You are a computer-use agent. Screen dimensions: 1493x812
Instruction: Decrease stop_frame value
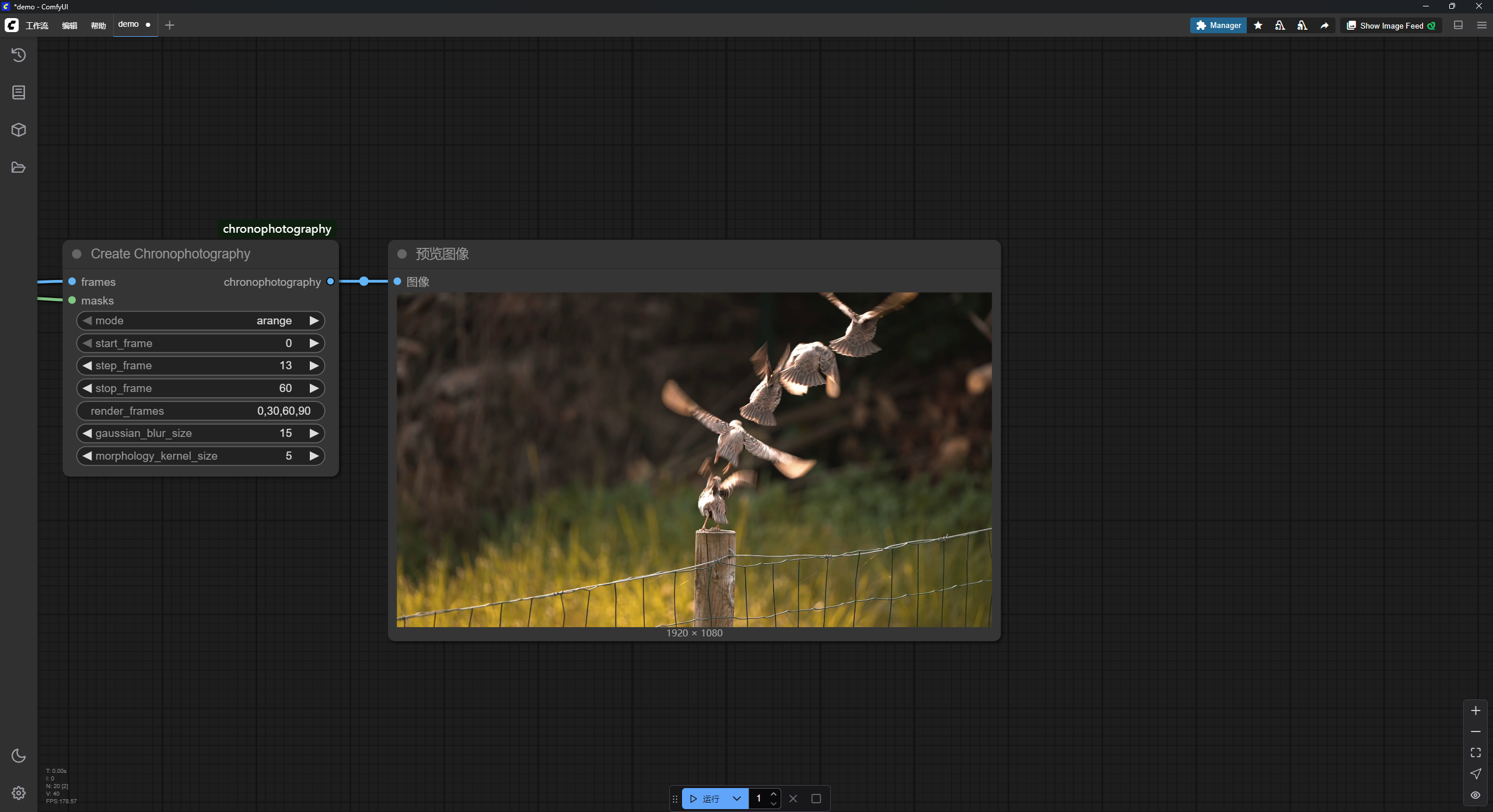coord(88,388)
